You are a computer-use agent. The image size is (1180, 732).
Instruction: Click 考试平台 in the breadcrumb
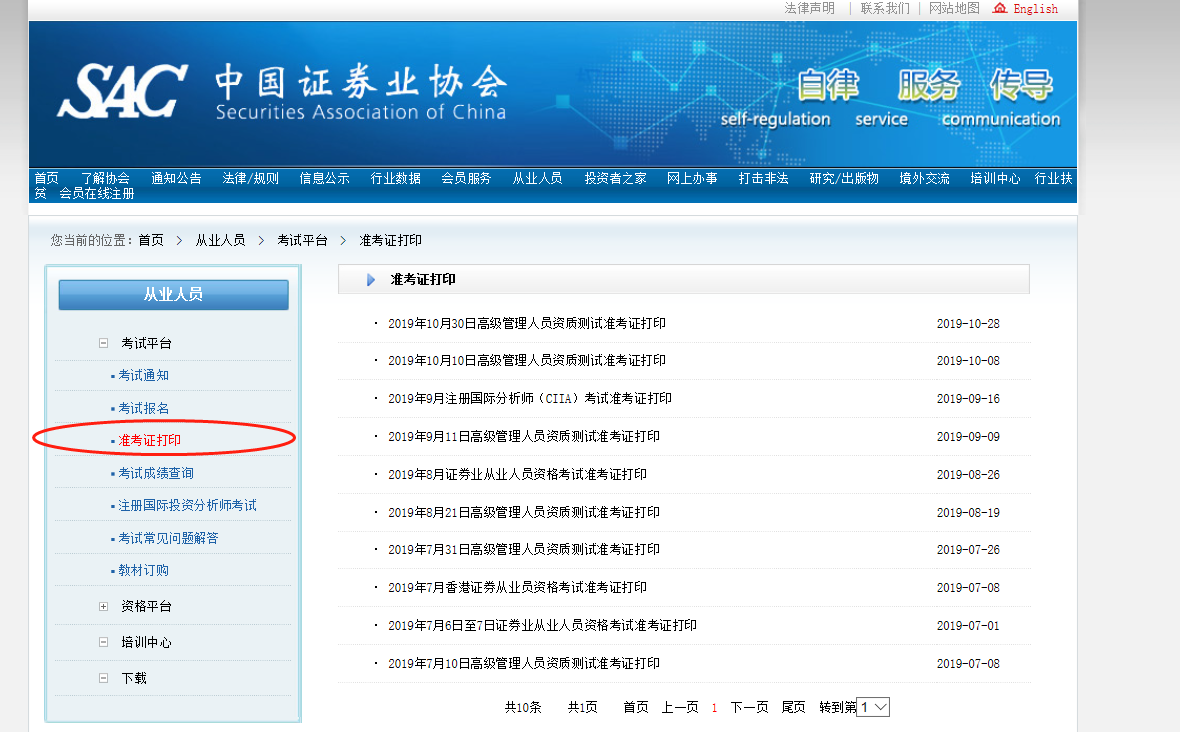302,240
